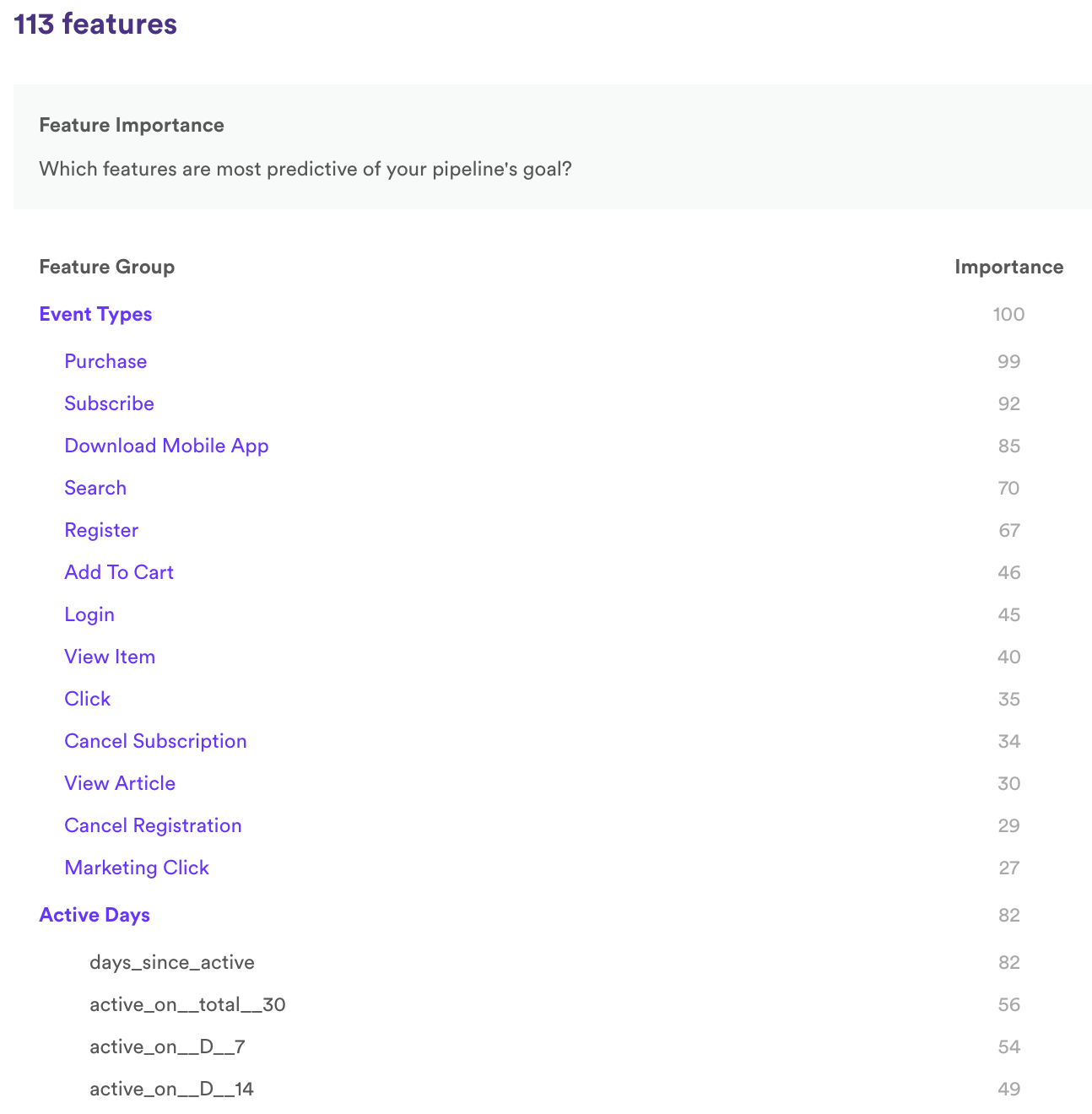Image resolution: width=1092 pixels, height=1114 pixels.
Task: Select the Login feature
Action: pyautogui.click(x=89, y=614)
